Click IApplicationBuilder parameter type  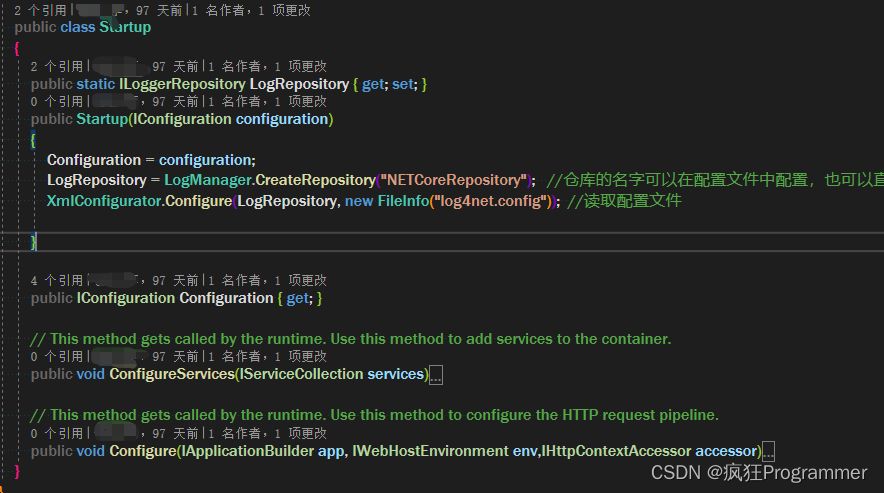pyautogui.click(x=247, y=451)
